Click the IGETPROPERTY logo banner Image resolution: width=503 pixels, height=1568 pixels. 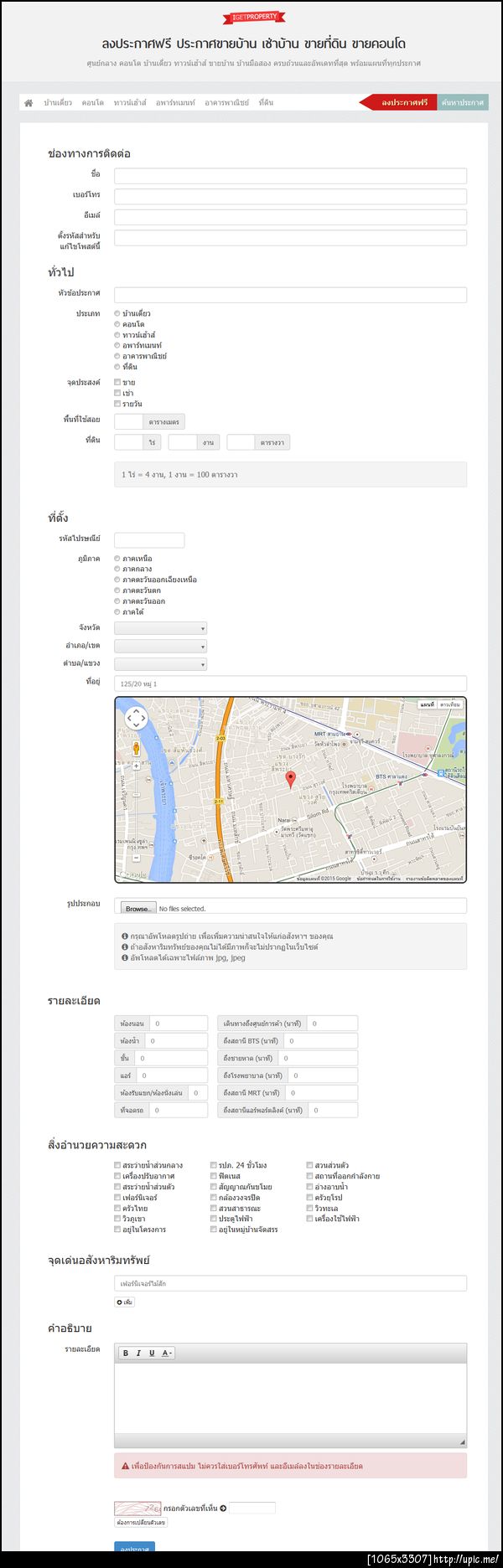254,16
